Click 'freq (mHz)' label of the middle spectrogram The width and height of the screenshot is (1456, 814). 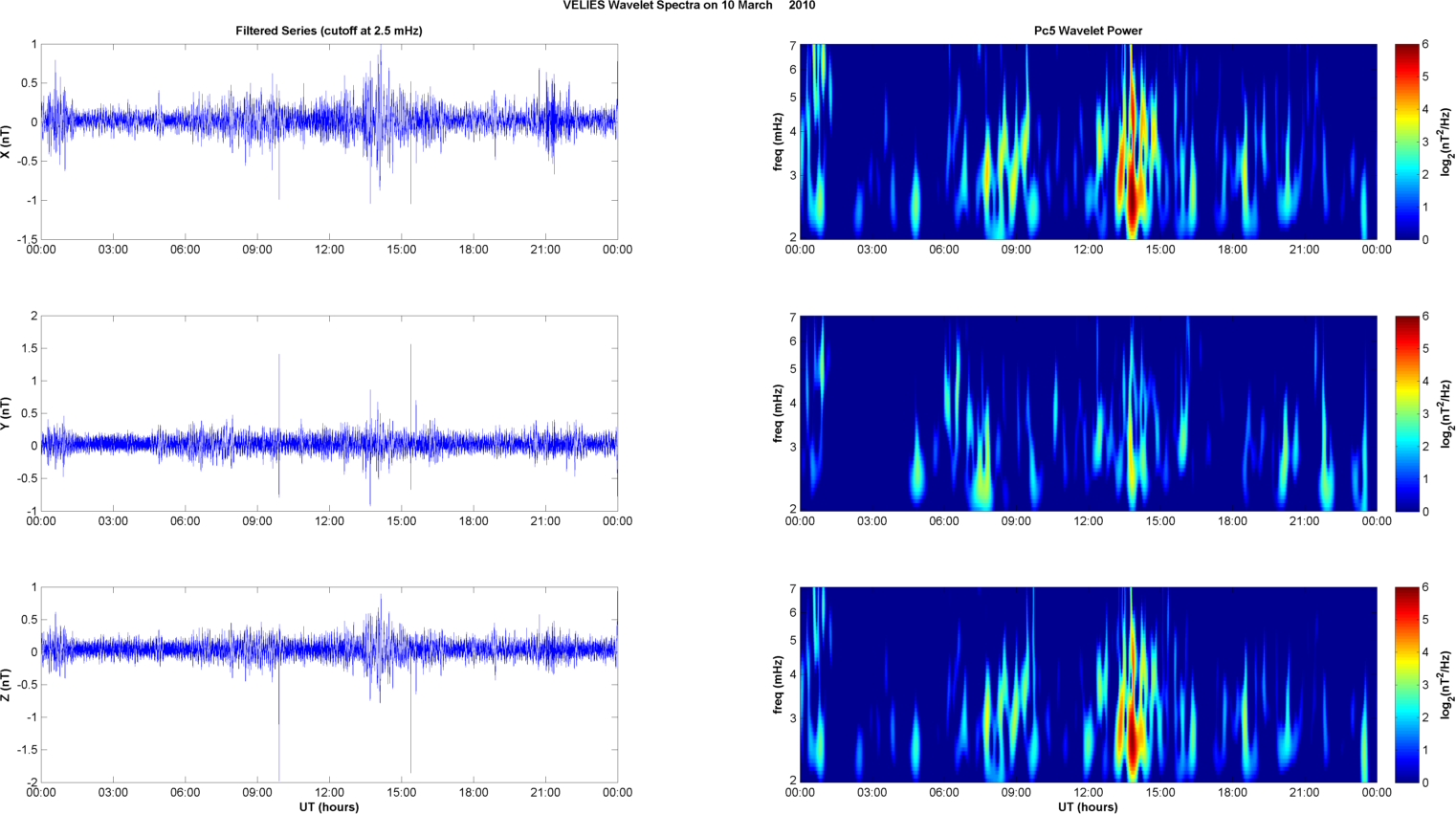pos(779,413)
